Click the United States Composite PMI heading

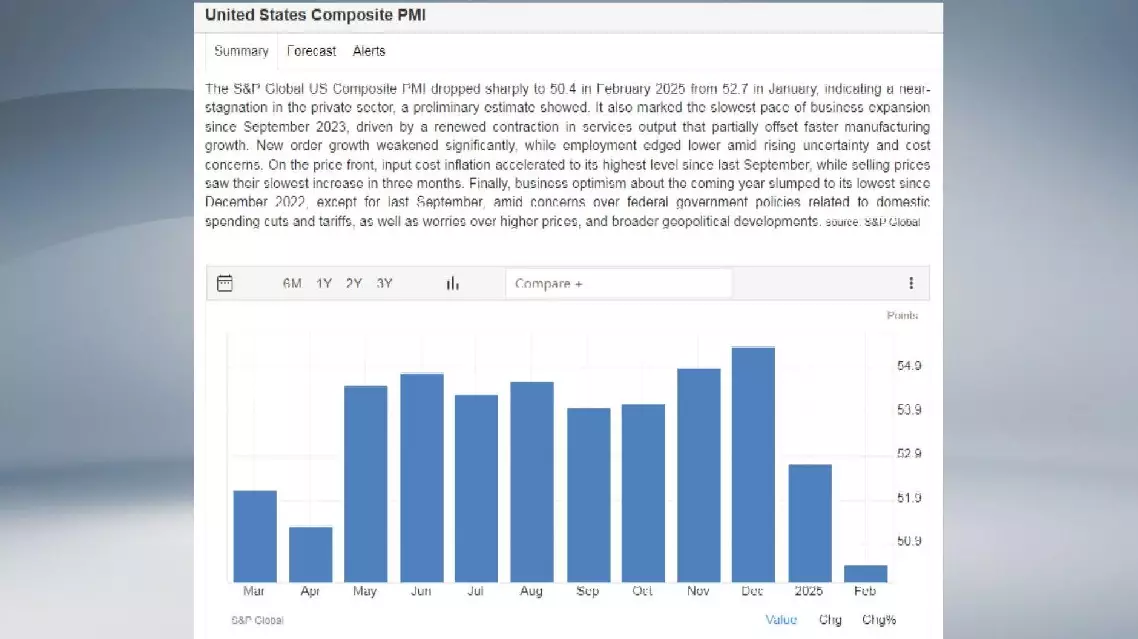coord(315,15)
